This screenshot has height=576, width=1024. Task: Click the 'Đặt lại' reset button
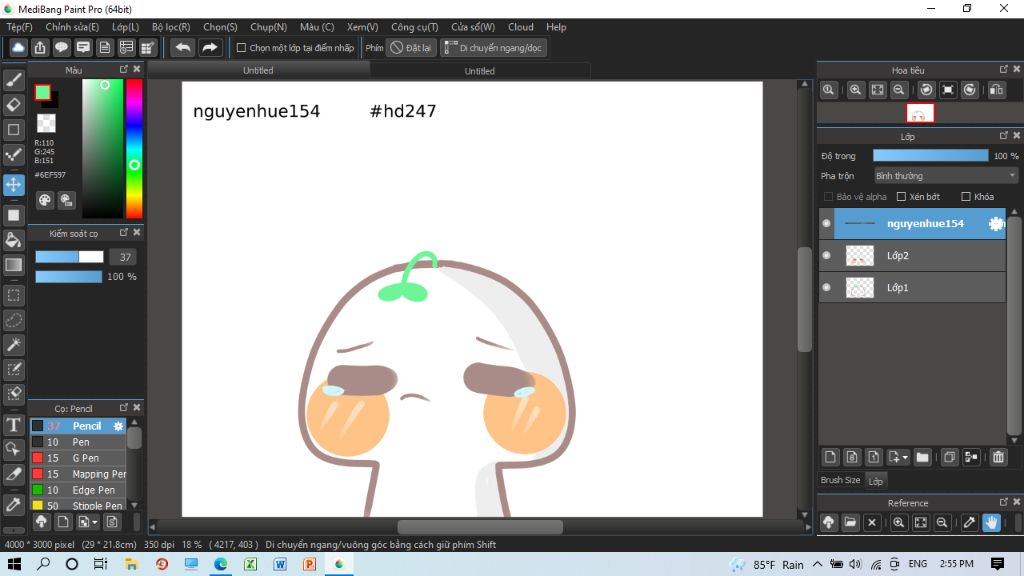pyautogui.click(x=411, y=48)
